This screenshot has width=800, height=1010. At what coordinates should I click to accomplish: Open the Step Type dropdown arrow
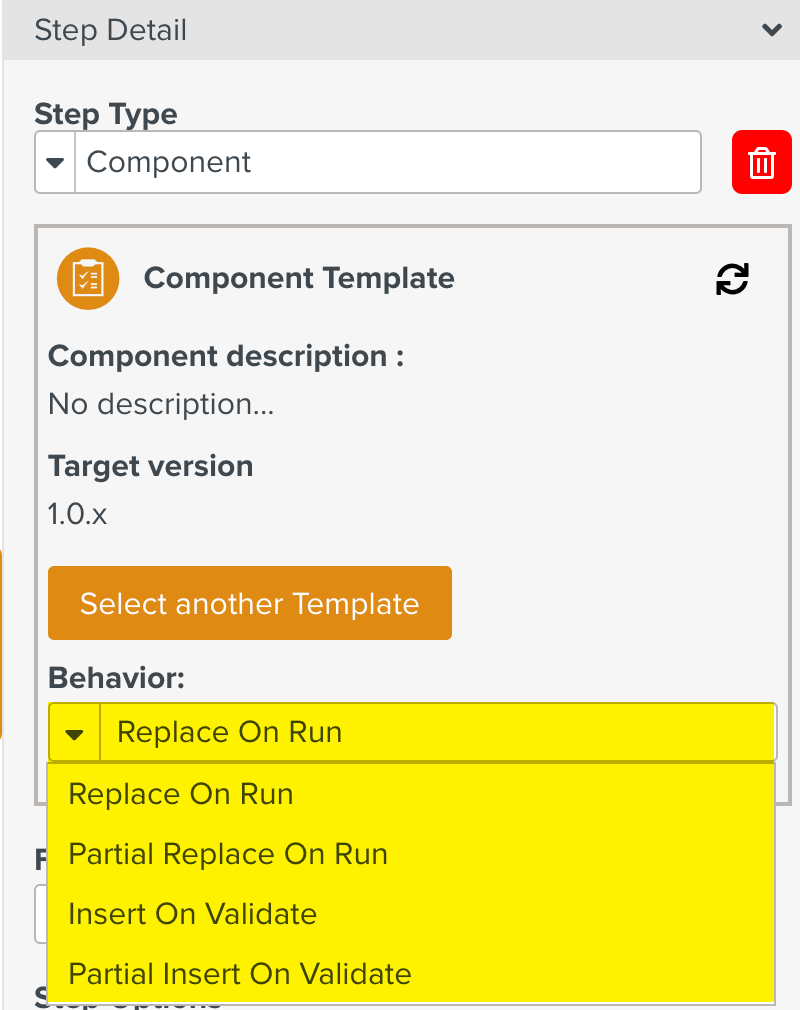pyautogui.click(x=56, y=162)
